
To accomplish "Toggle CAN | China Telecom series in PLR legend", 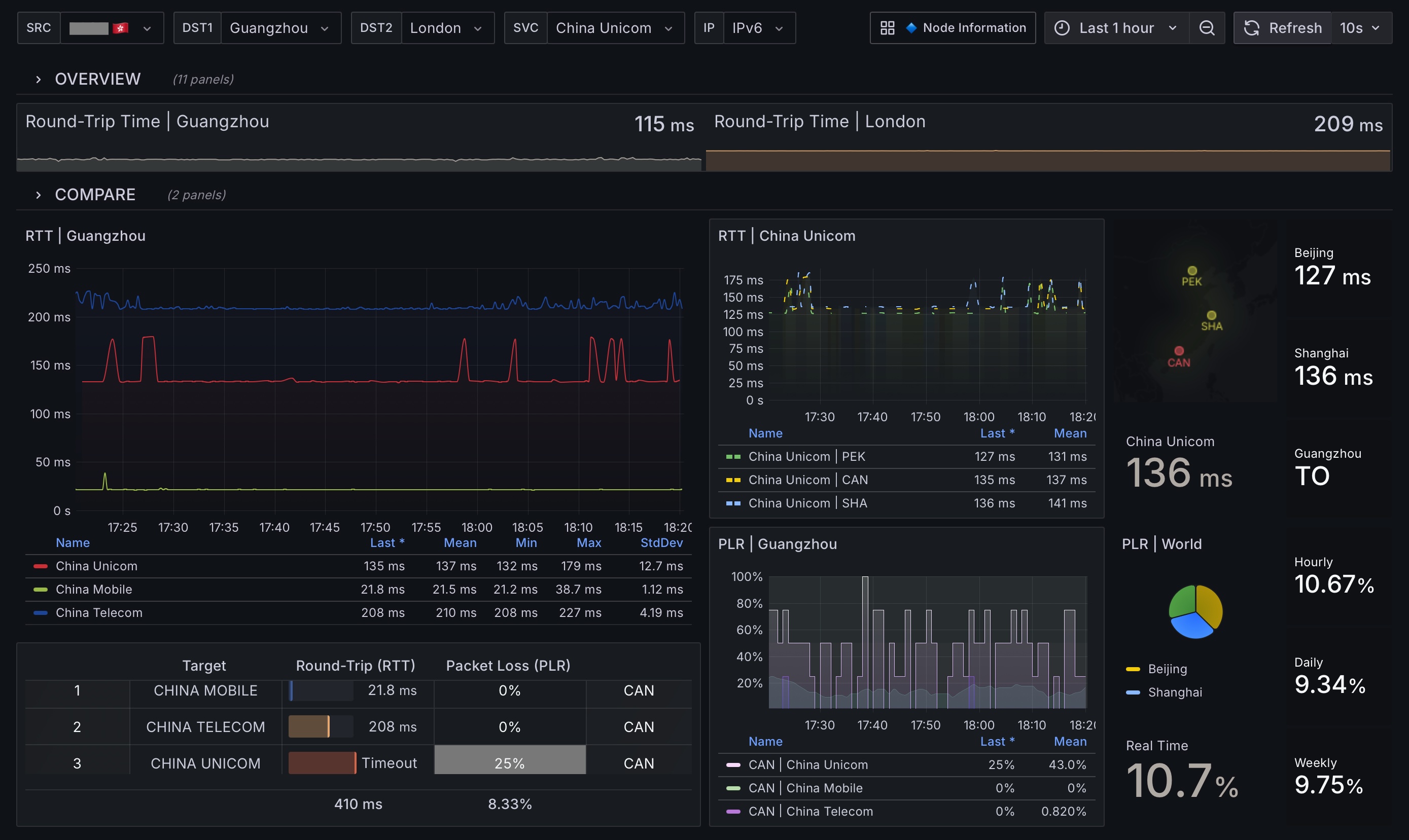I will pos(810,811).
